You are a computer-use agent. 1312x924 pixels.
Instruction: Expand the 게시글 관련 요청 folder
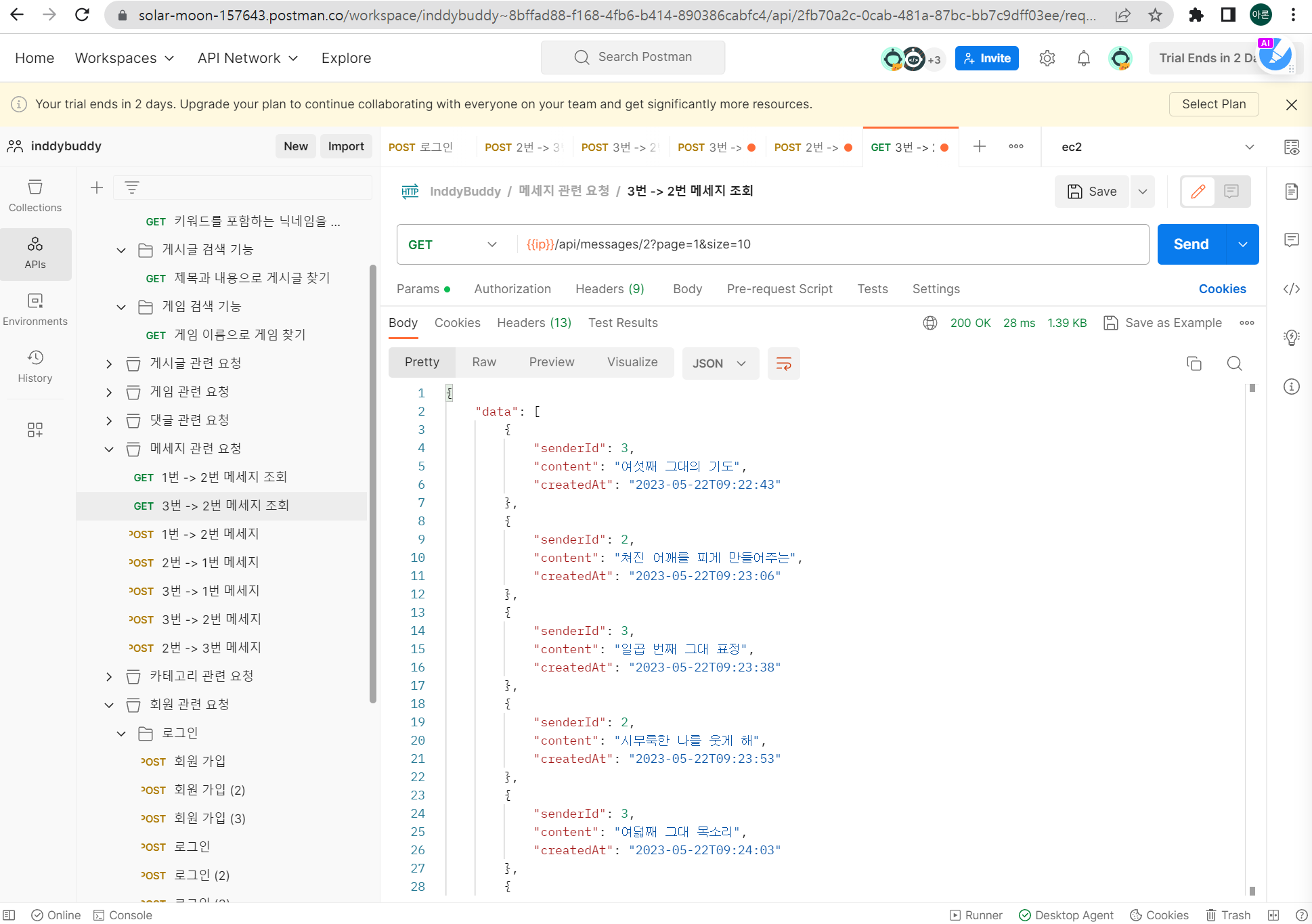pyautogui.click(x=109, y=364)
